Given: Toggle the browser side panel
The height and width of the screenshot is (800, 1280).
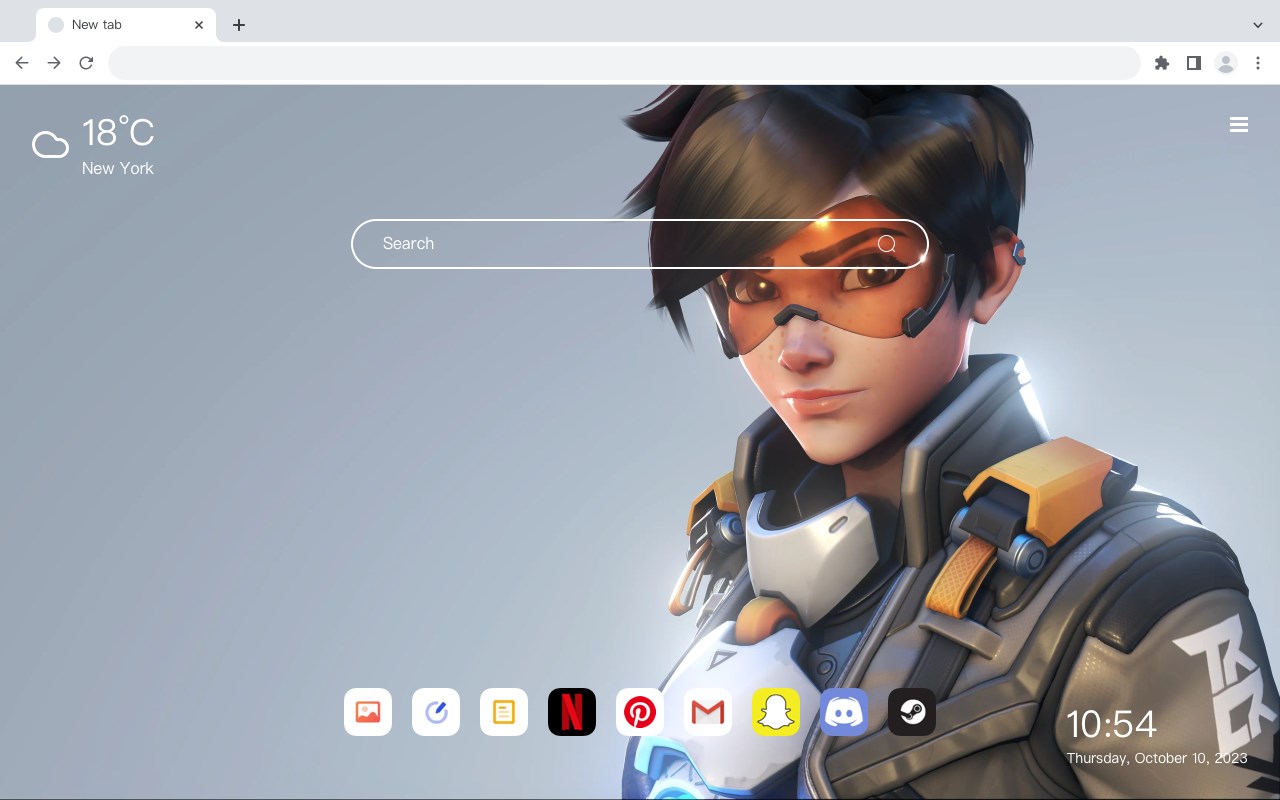Looking at the screenshot, I should click(1193, 63).
